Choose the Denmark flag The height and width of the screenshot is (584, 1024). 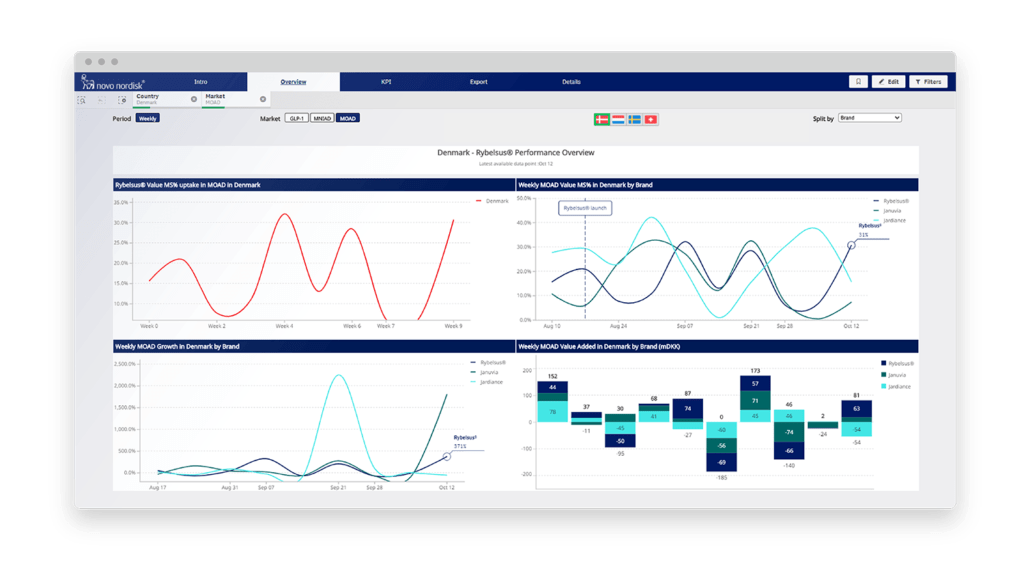click(x=601, y=120)
